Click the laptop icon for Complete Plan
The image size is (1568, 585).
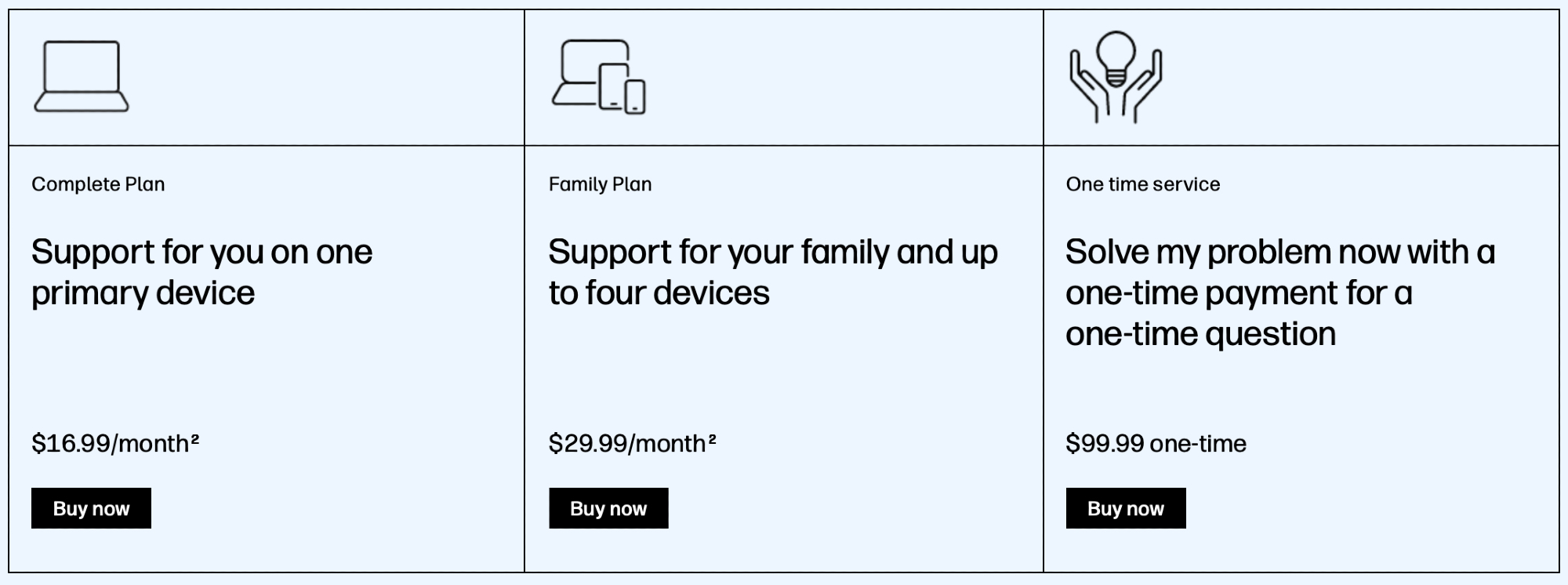coord(81,76)
